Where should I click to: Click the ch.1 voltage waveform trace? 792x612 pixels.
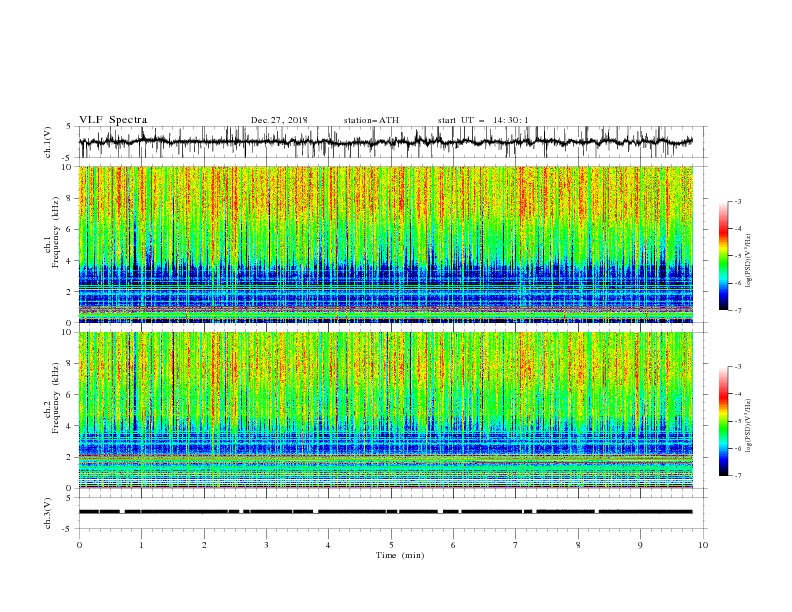tap(385, 142)
